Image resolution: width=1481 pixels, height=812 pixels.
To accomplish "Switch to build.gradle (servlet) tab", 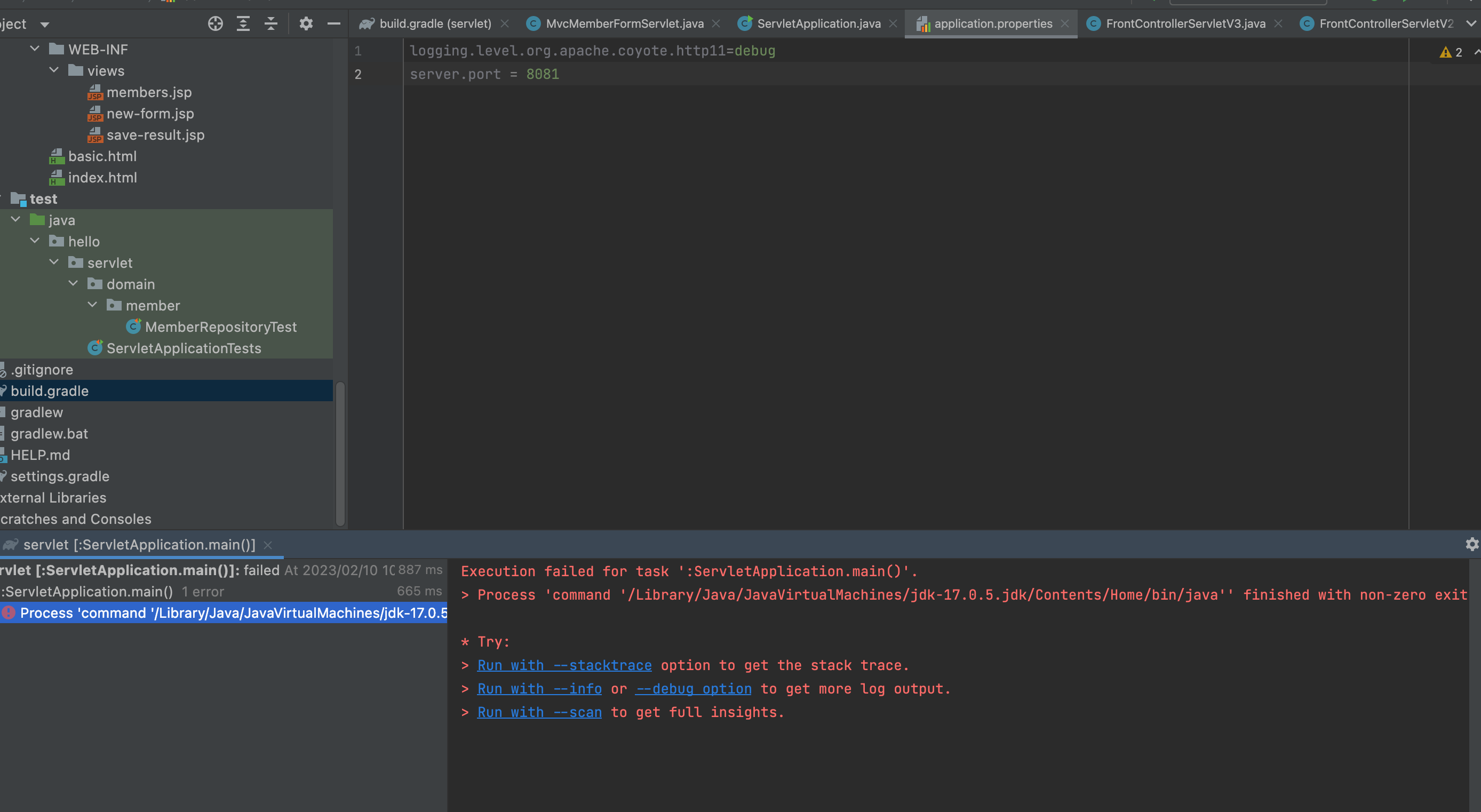I will click(435, 23).
